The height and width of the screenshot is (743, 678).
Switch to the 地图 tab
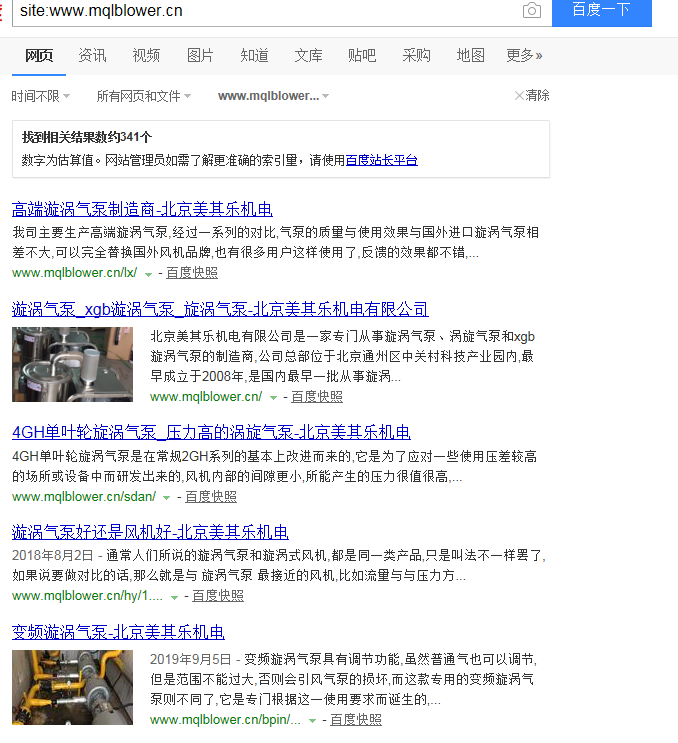pyautogui.click(x=470, y=56)
